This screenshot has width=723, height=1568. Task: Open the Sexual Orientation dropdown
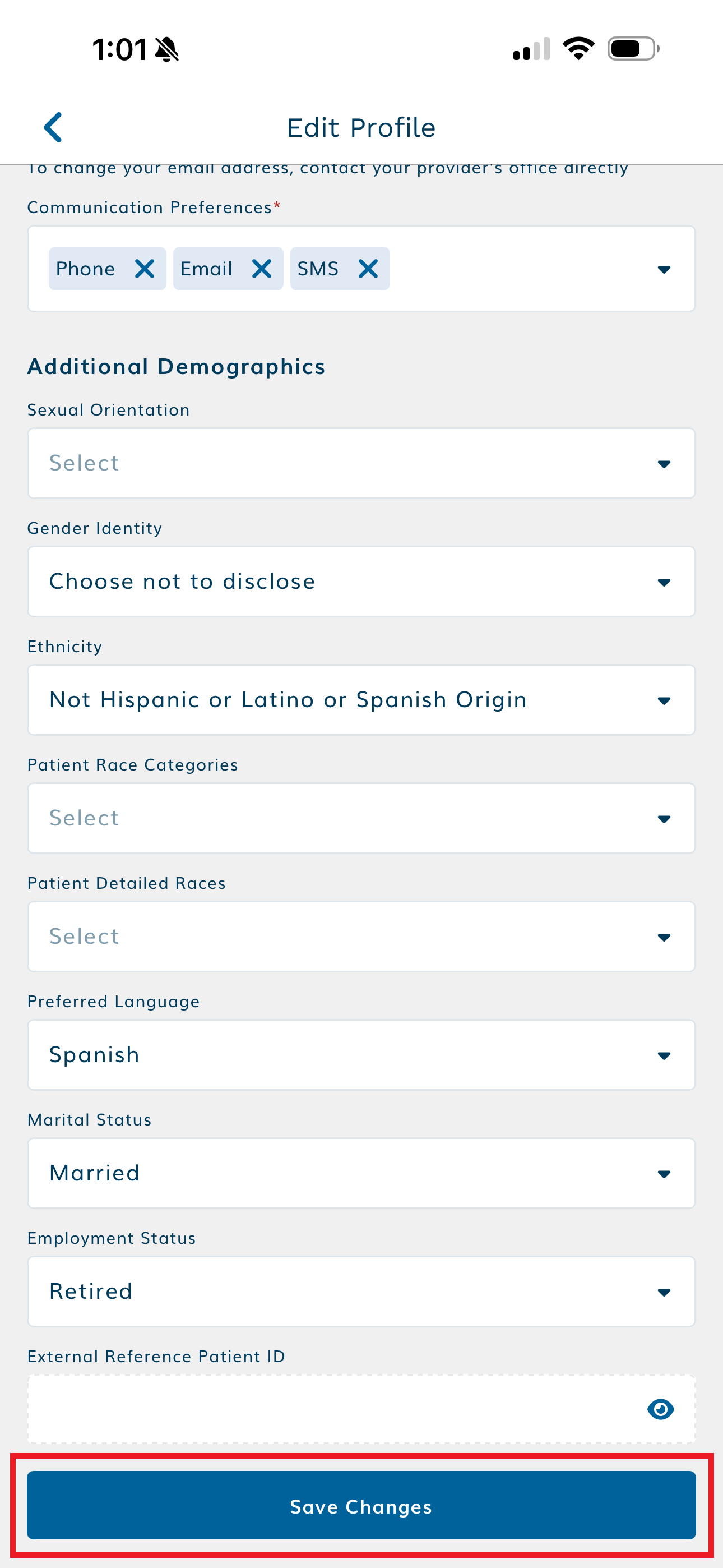361,463
